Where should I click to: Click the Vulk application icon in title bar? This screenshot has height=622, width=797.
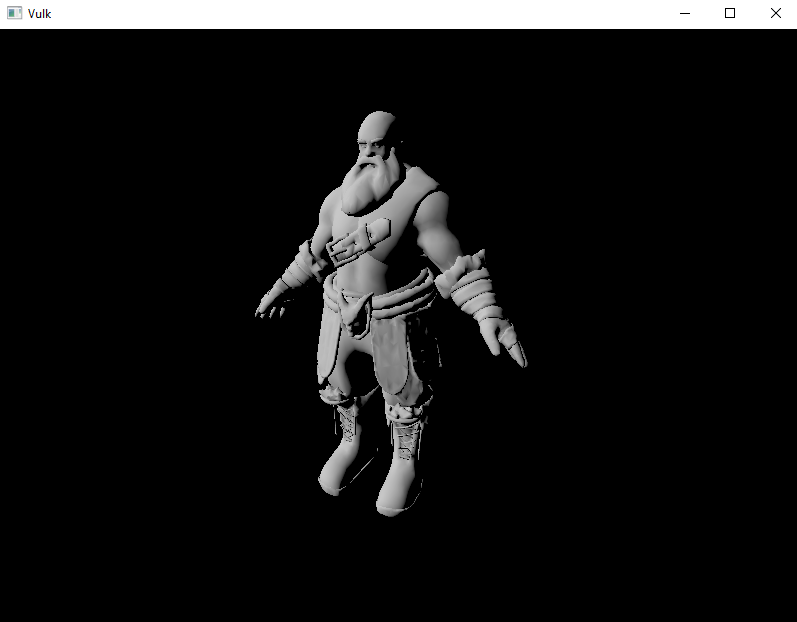[14, 13]
